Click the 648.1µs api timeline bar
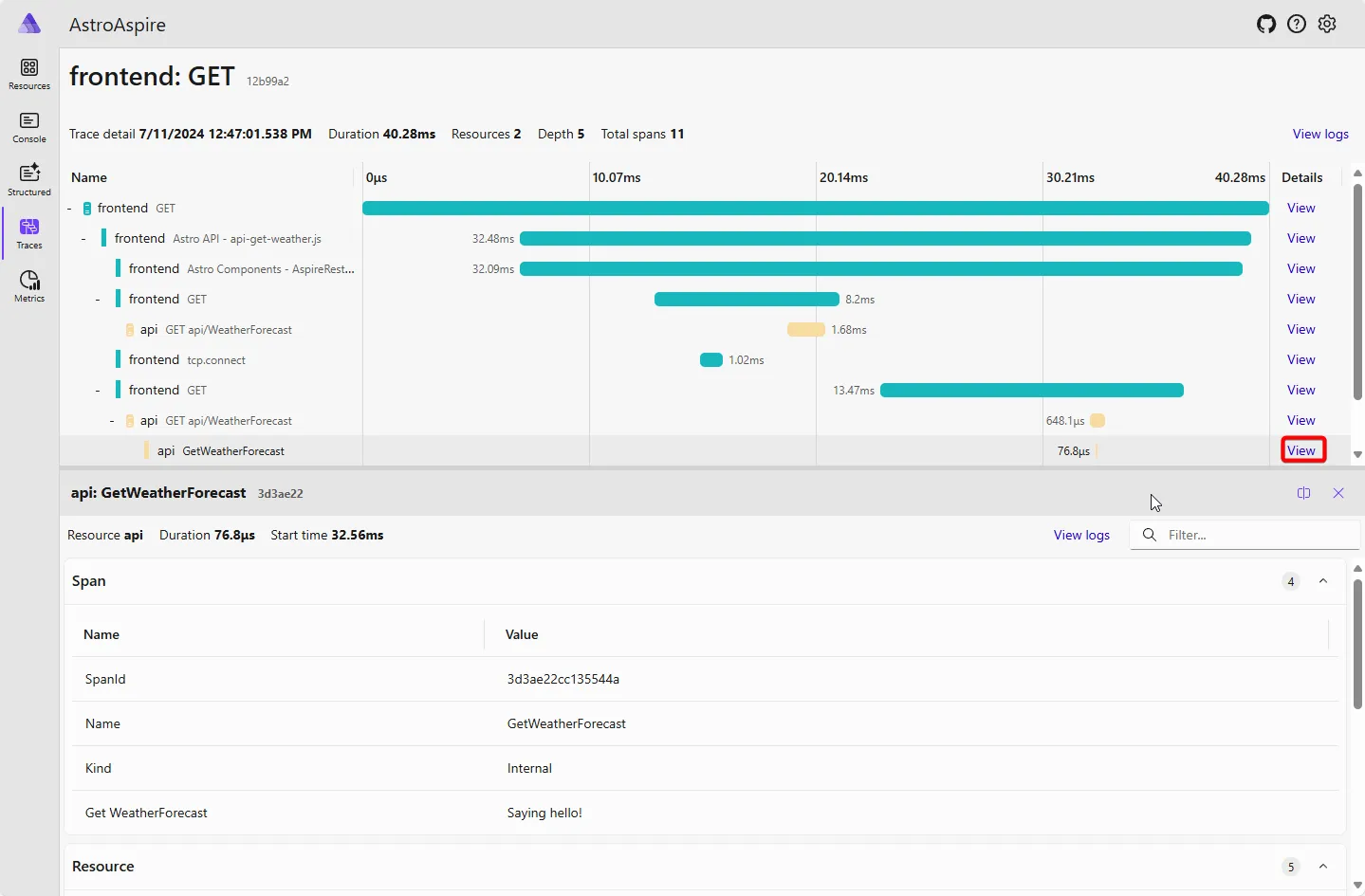This screenshot has width=1365, height=896. click(x=1098, y=421)
